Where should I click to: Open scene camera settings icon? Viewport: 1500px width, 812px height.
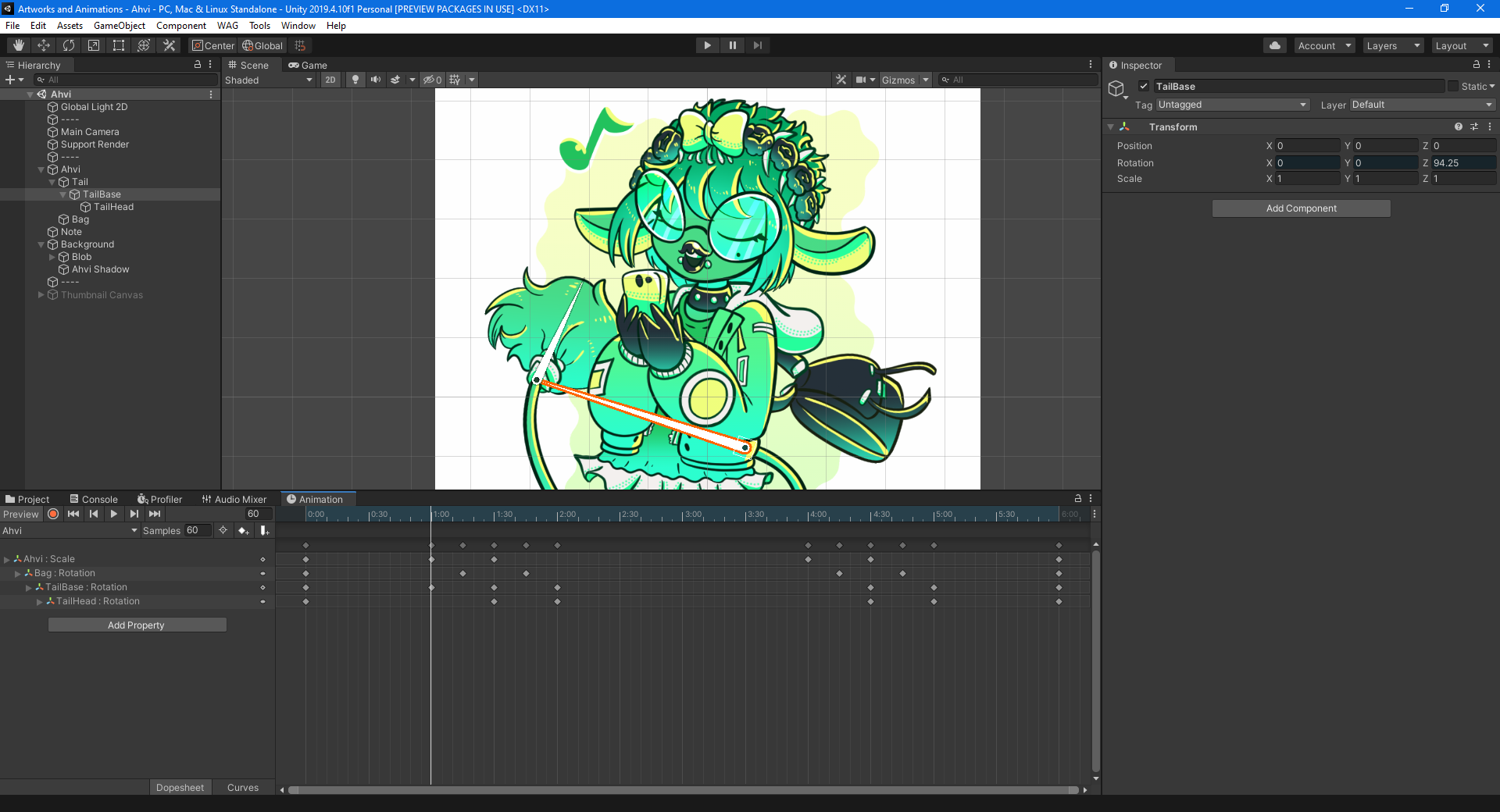pyautogui.click(x=861, y=80)
